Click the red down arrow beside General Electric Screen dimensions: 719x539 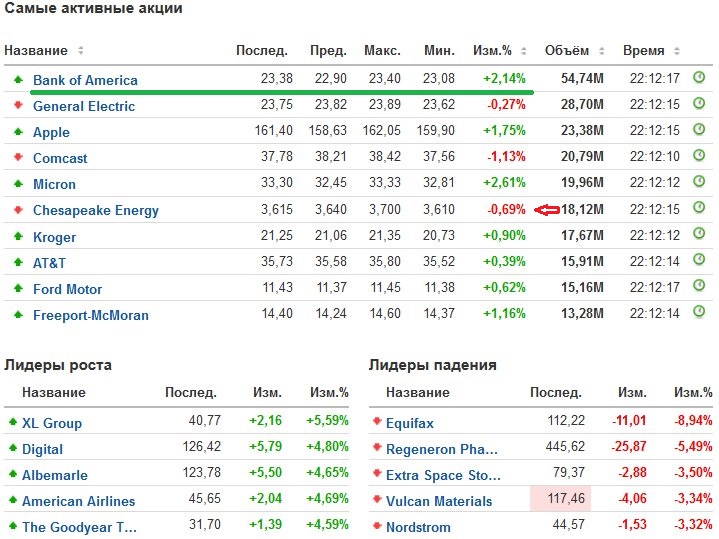point(18,105)
